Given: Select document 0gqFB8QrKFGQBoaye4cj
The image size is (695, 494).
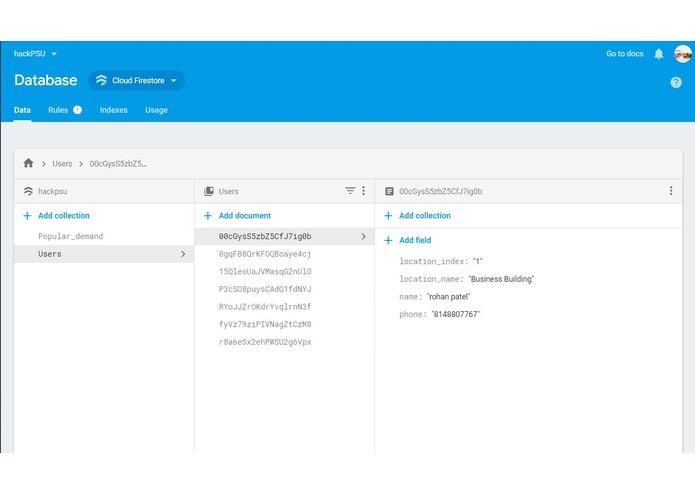Looking at the screenshot, I should [265, 254].
